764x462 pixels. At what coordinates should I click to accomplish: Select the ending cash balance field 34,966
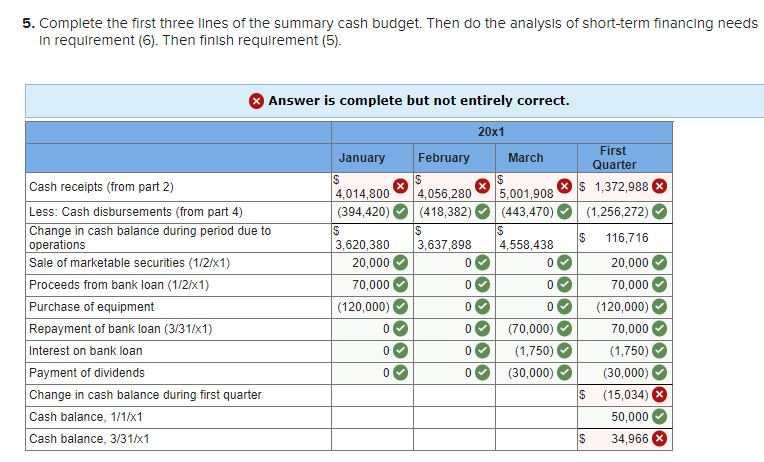[625, 439]
